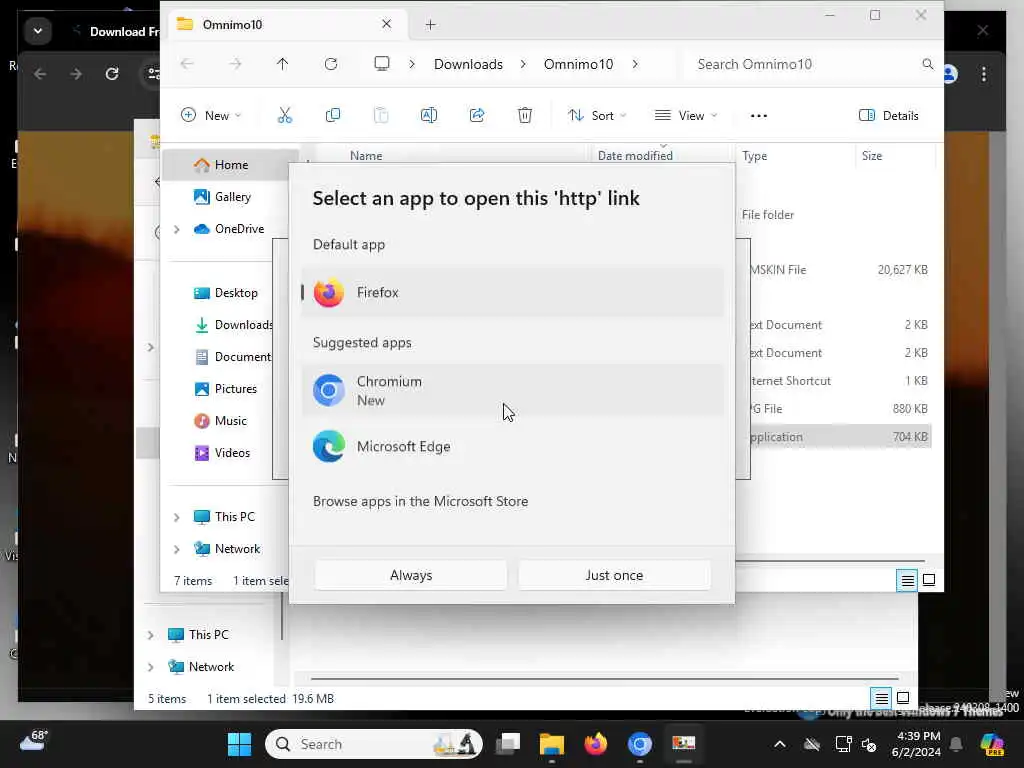
Task: Refresh the Omnimo10 folder view
Action: point(331,64)
